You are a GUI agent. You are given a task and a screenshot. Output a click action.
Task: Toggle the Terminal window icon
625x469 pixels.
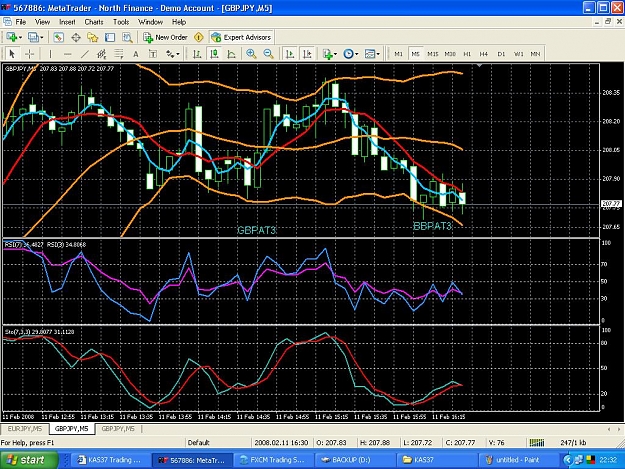pos(110,37)
